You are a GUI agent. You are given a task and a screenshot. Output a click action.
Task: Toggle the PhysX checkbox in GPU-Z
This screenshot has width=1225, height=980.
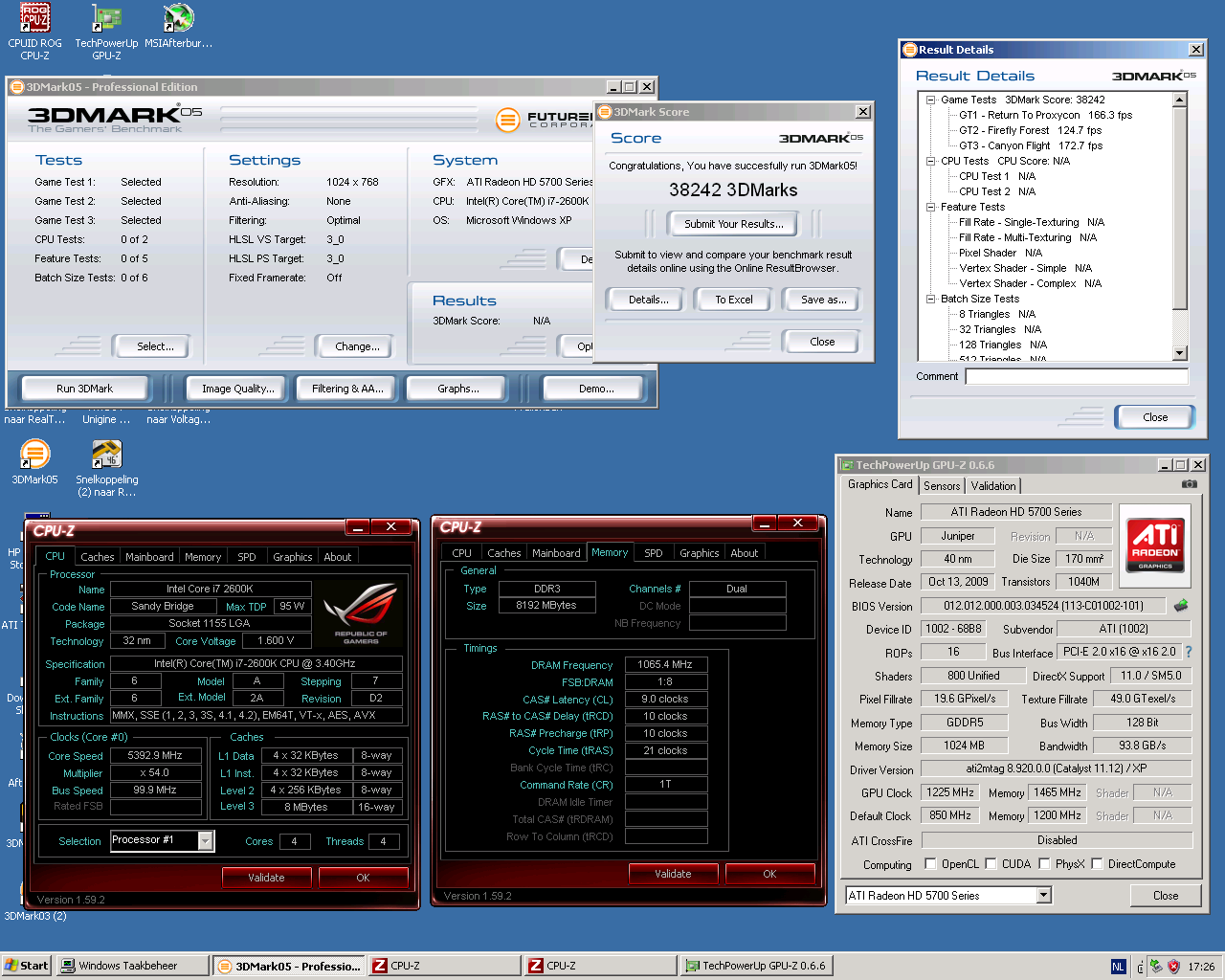click(1044, 863)
